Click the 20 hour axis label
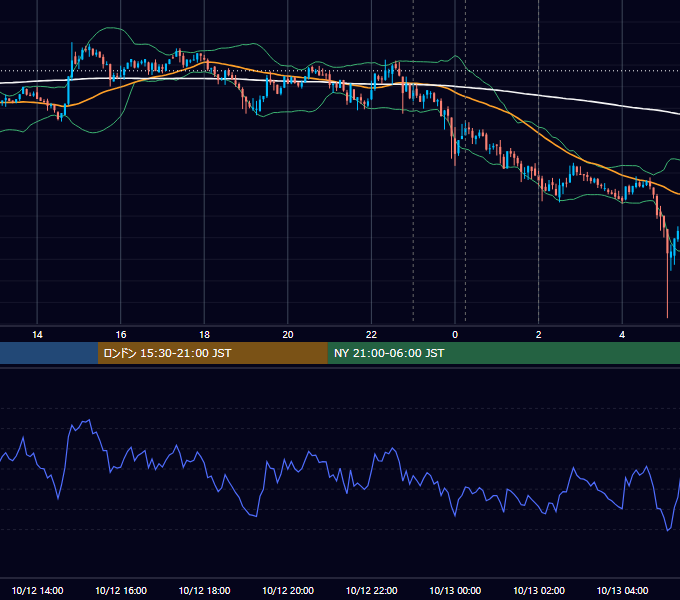The width and height of the screenshot is (680, 600). [x=288, y=335]
